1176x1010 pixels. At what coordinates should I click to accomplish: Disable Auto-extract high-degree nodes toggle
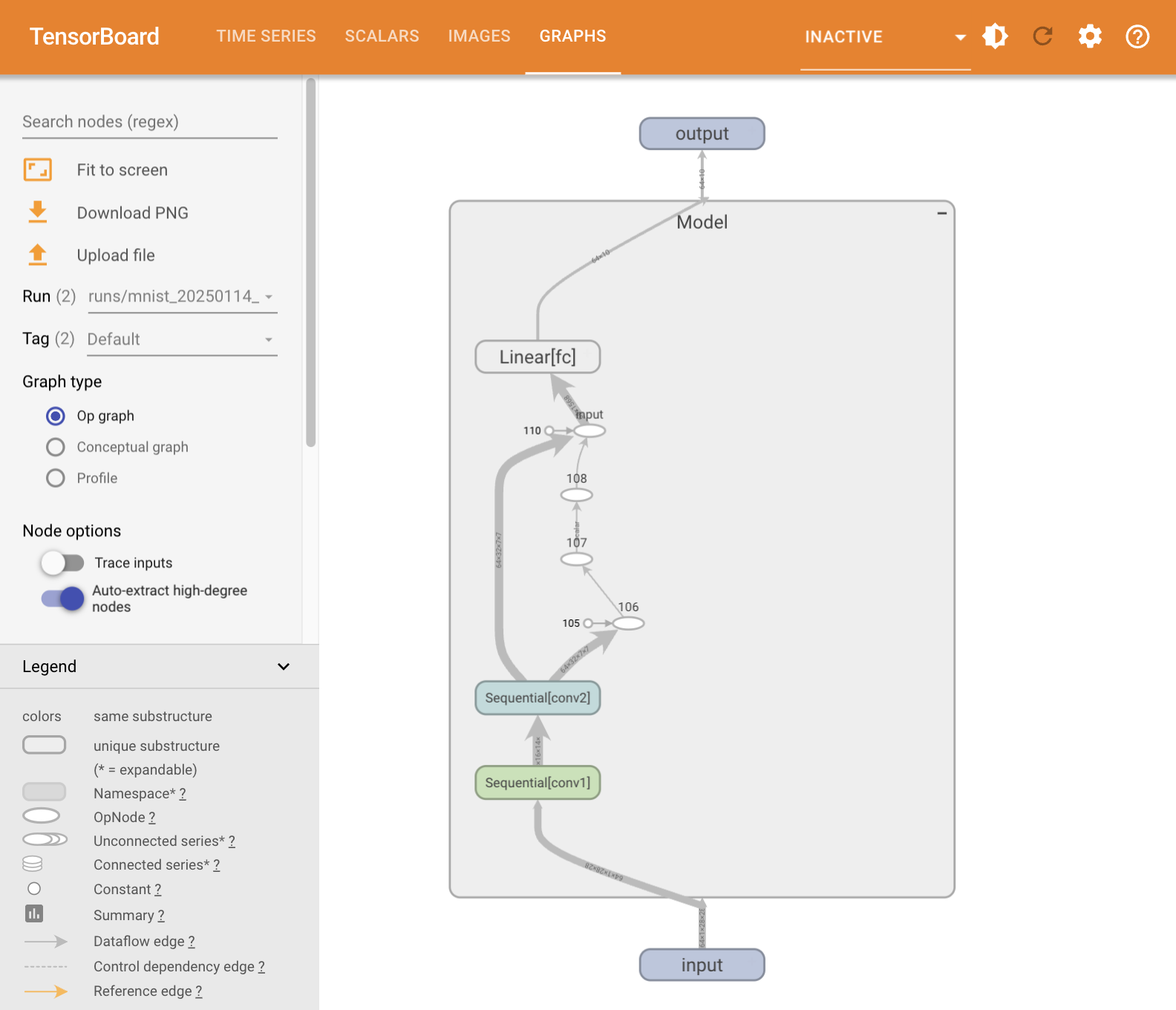(62, 599)
